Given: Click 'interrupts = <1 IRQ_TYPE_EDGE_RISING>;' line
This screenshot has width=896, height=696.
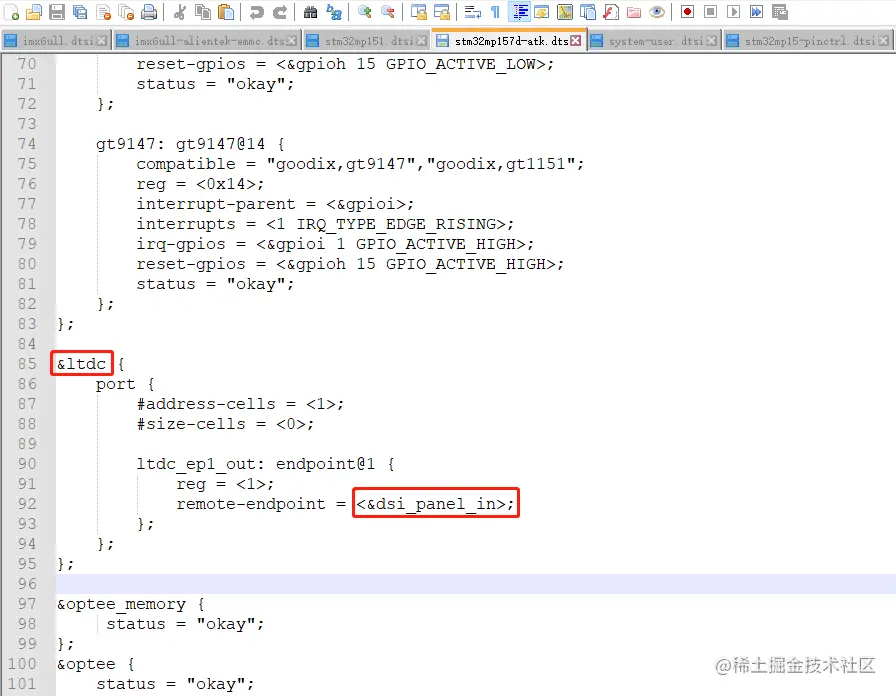Looking at the screenshot, I should coord(325,223).
